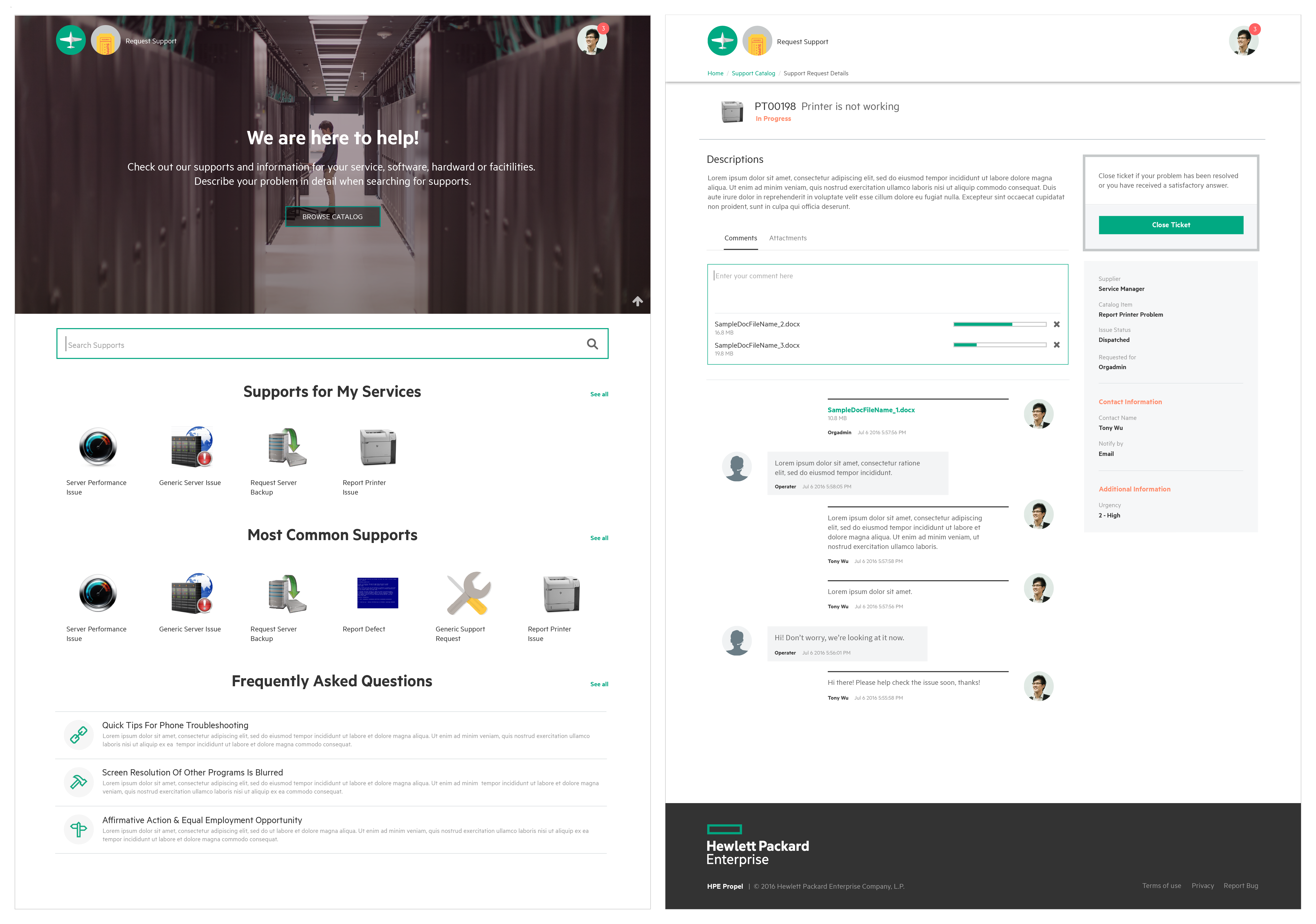This screenshot has height=924, width=1316.
Task: Open Server Performance Issue in Most Common Supports
Action: click(x=98, y=593)
